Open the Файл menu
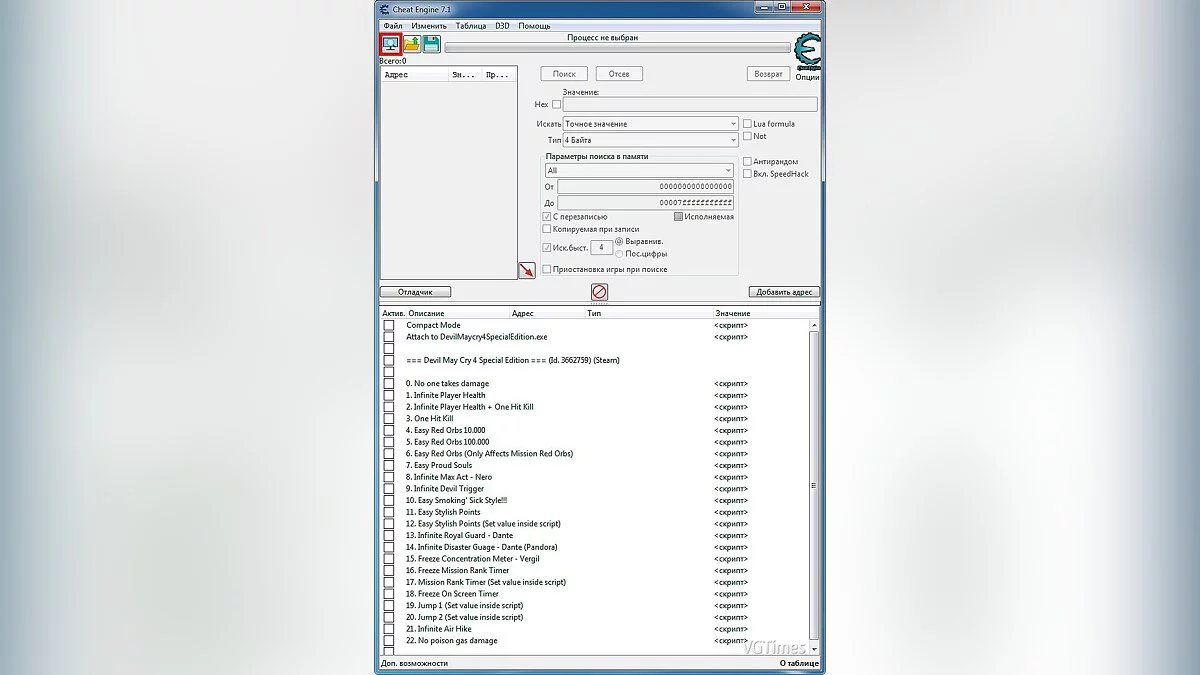The height and width of the screenshot is (675, 1200). pos(393,25)
